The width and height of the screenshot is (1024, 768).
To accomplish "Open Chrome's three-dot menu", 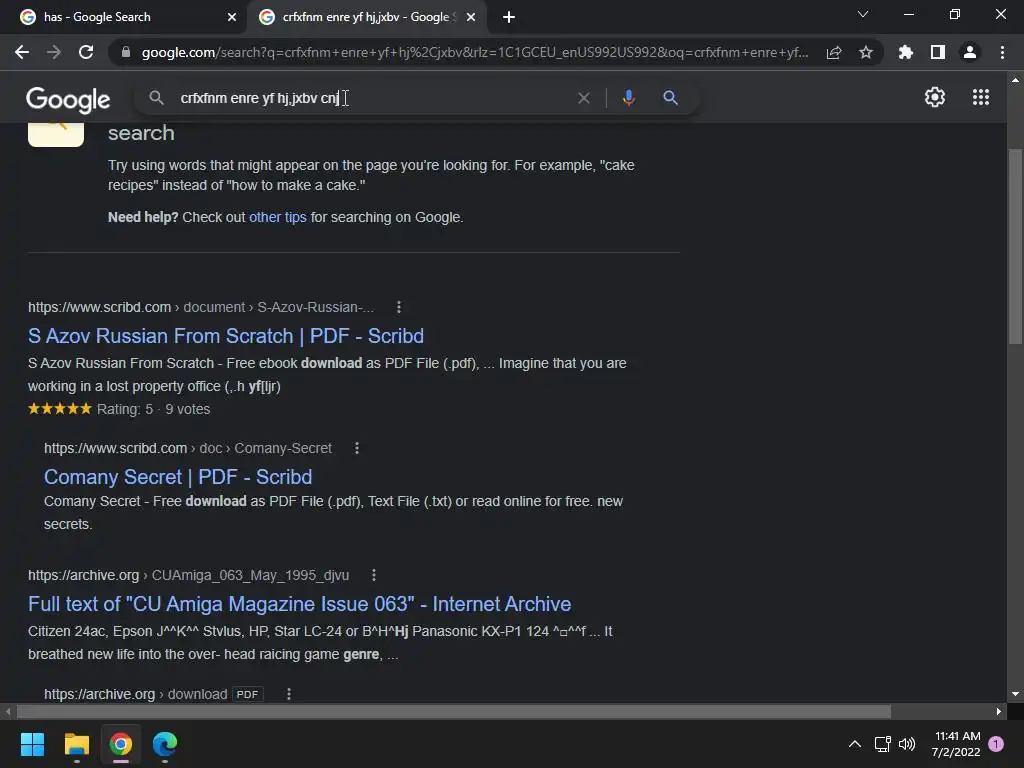I will pyautogui.click(x=1002, y=52).
